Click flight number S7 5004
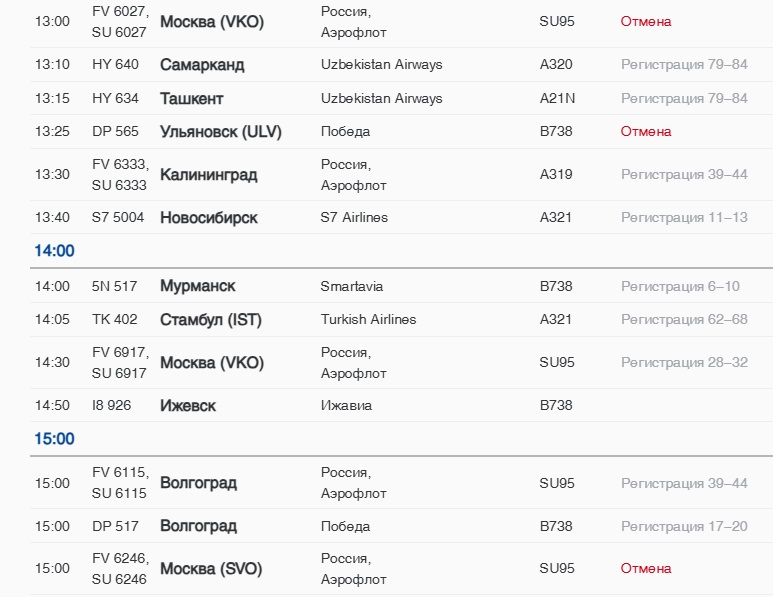 (x=118, y=218)
